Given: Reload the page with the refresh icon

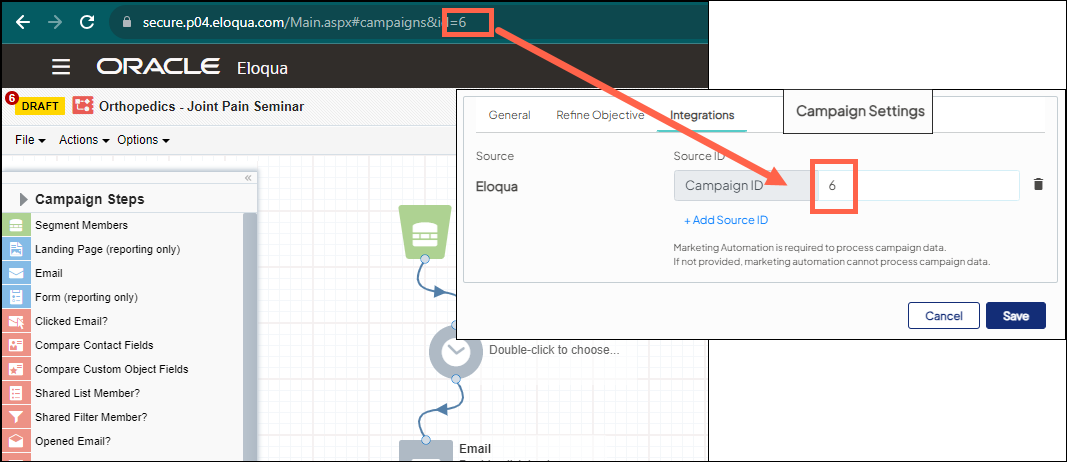Looking at the screenshot, I should (87, 21).
